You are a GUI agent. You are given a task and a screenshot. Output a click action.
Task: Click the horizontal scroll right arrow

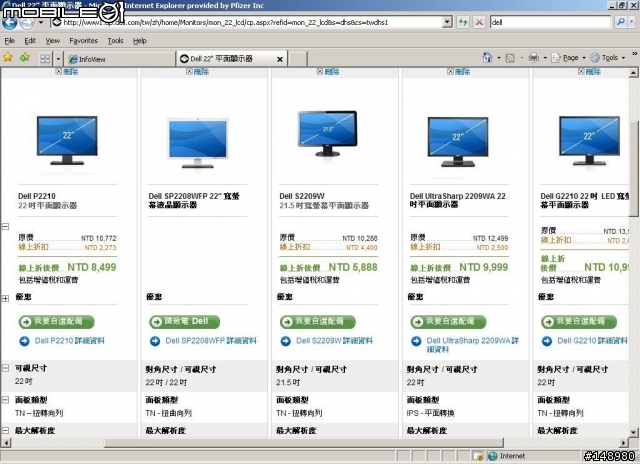click(x=623, y=443)
